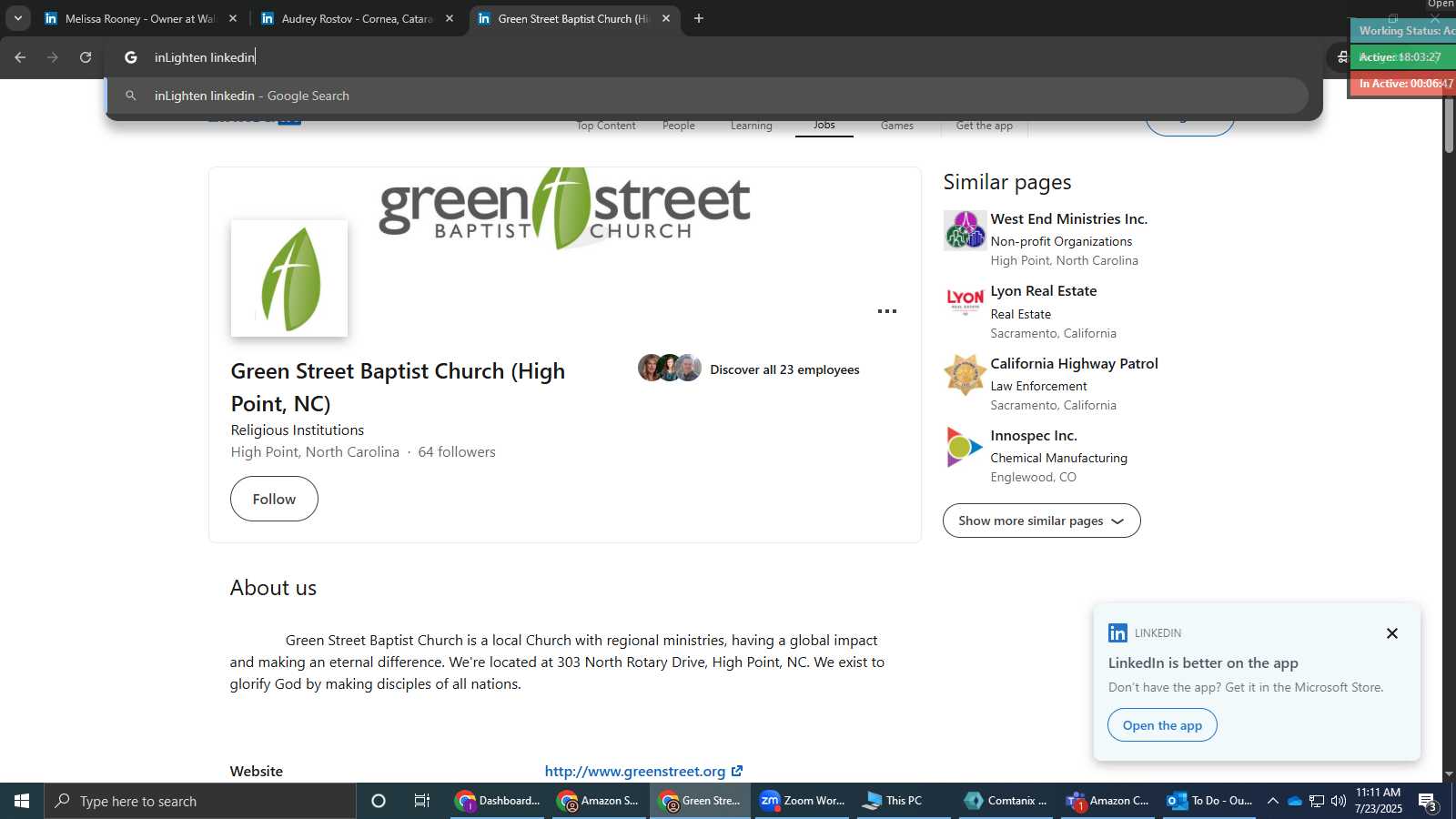Click the OneDrive cloud tray icon
Image resolution: width=1456 pixels, height=819 pixels.
[1294, 801]
